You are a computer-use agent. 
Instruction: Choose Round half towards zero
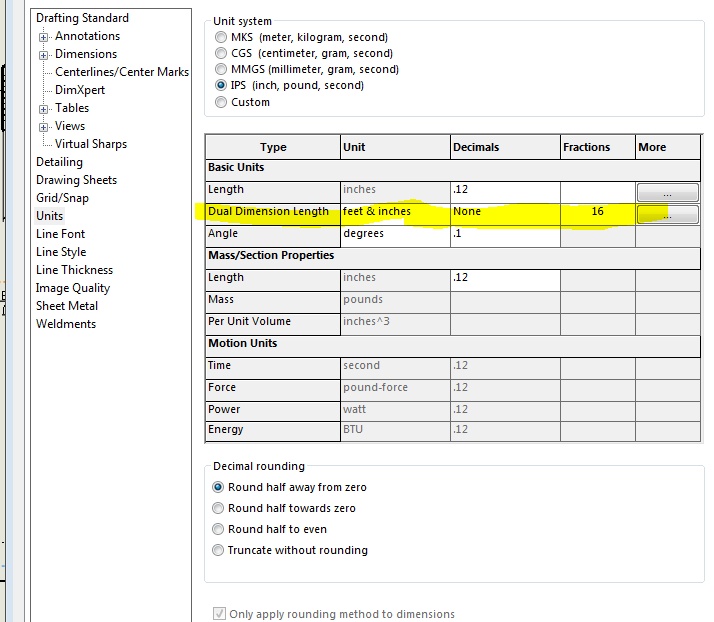pos(218,508)
